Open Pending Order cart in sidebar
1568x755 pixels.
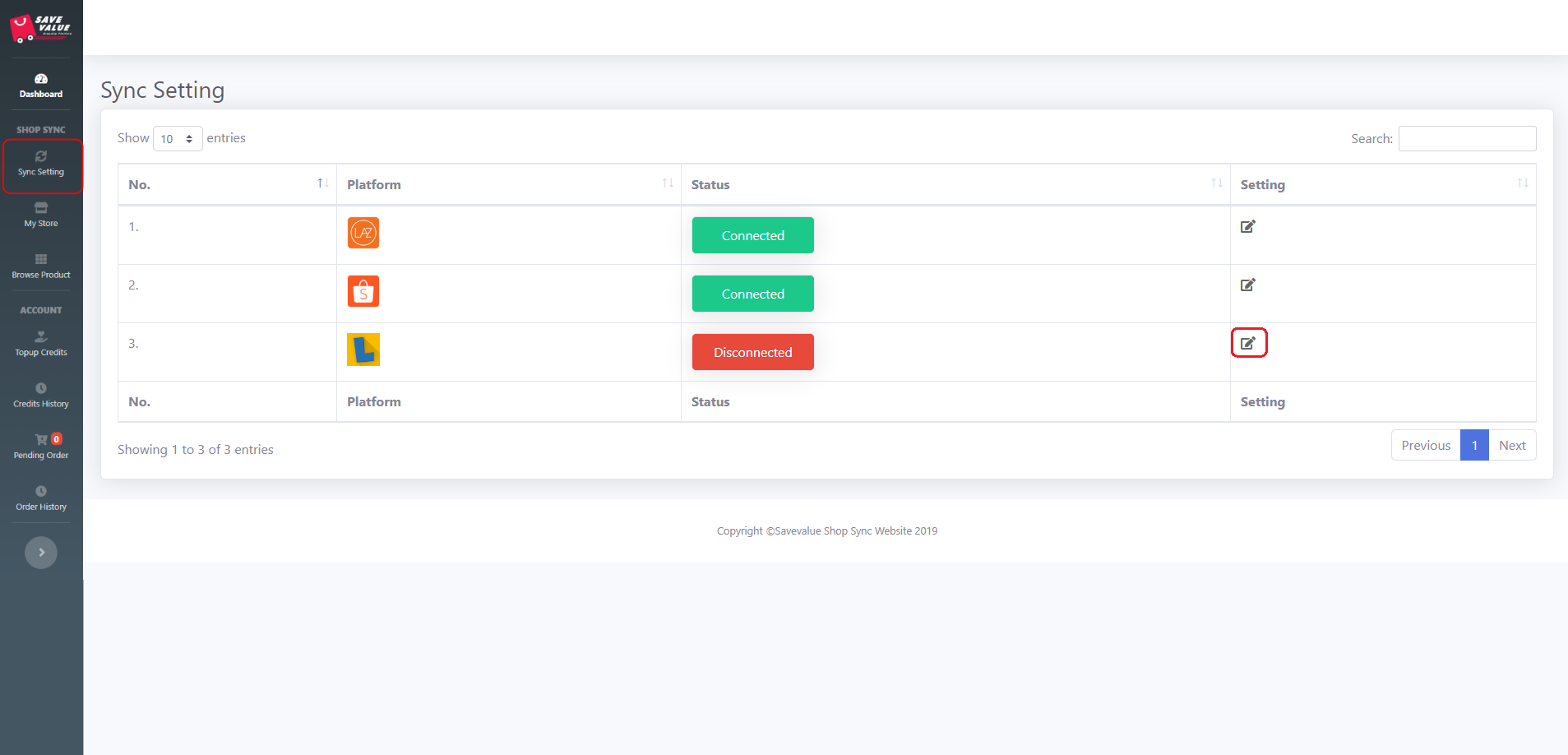(x=41, y=447)
